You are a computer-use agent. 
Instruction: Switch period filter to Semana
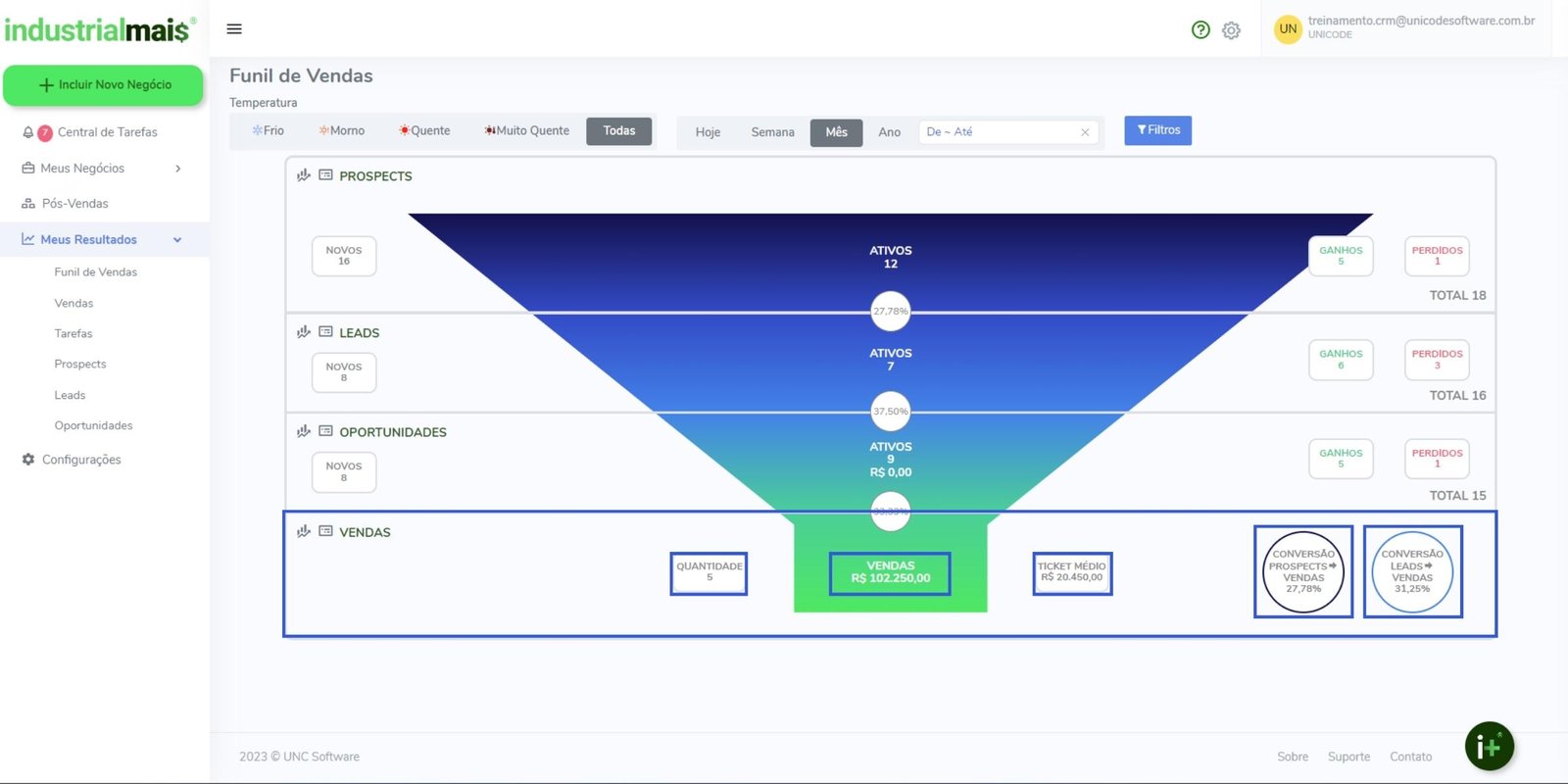pos(772,132)
